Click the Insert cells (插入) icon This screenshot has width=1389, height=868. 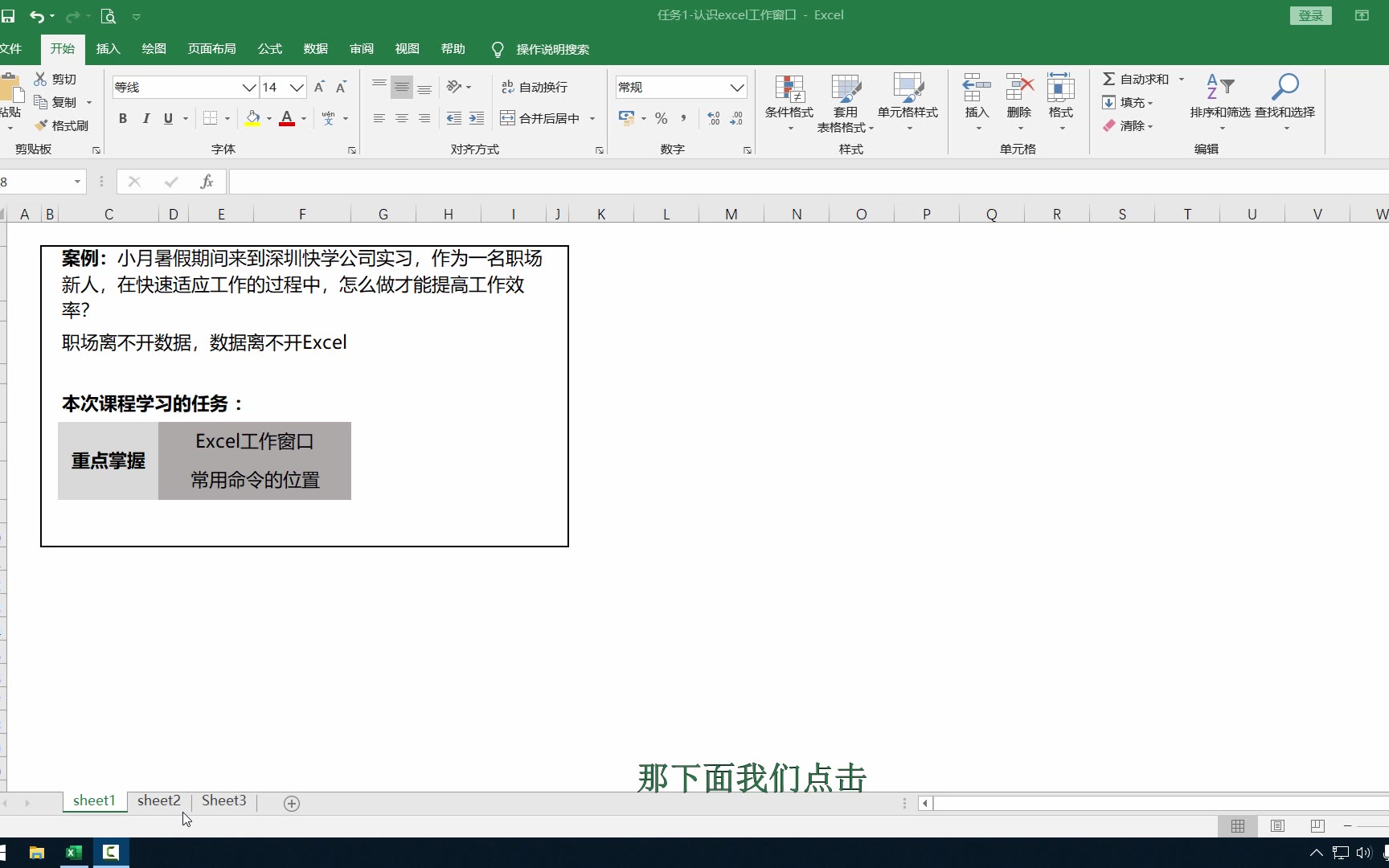click(x=977, y=88)
